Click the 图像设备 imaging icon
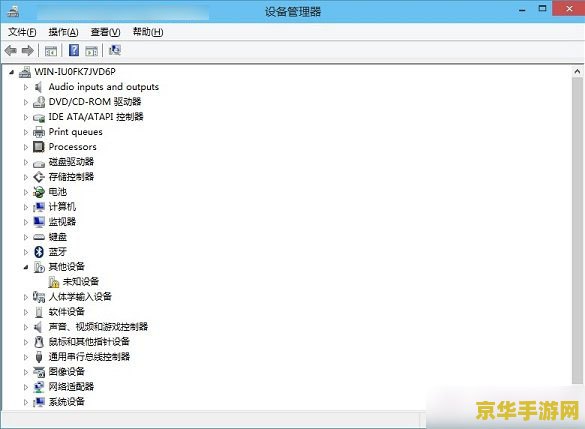This screenshot has width=585, height=429. point(39,372)
